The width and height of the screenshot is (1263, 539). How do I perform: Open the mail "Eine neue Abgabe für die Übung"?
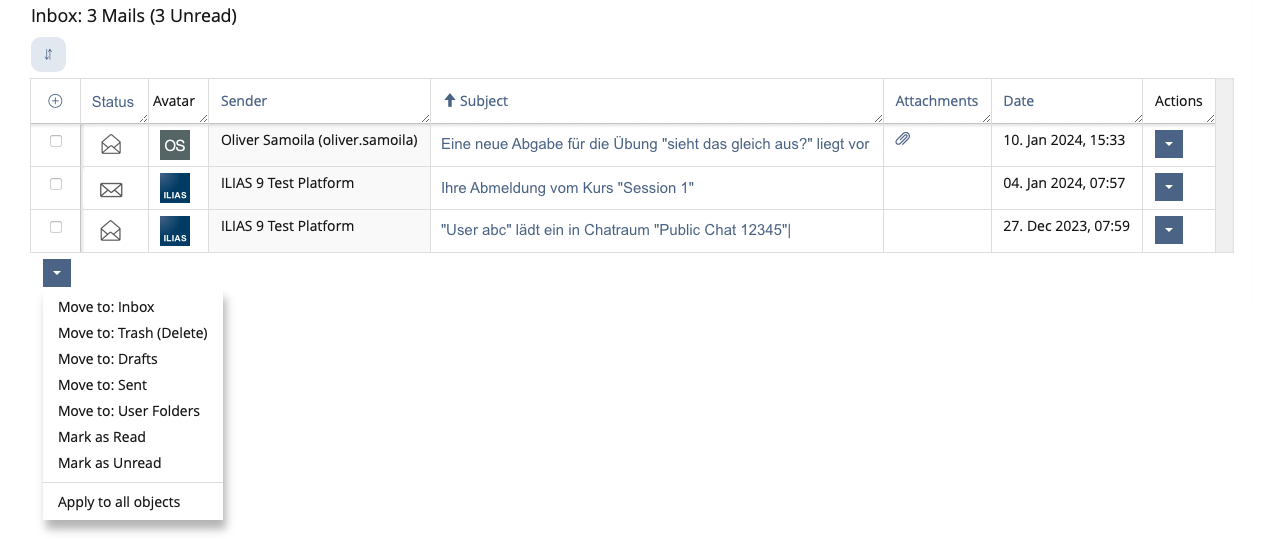pyautogui.click(x=654, y=144)
